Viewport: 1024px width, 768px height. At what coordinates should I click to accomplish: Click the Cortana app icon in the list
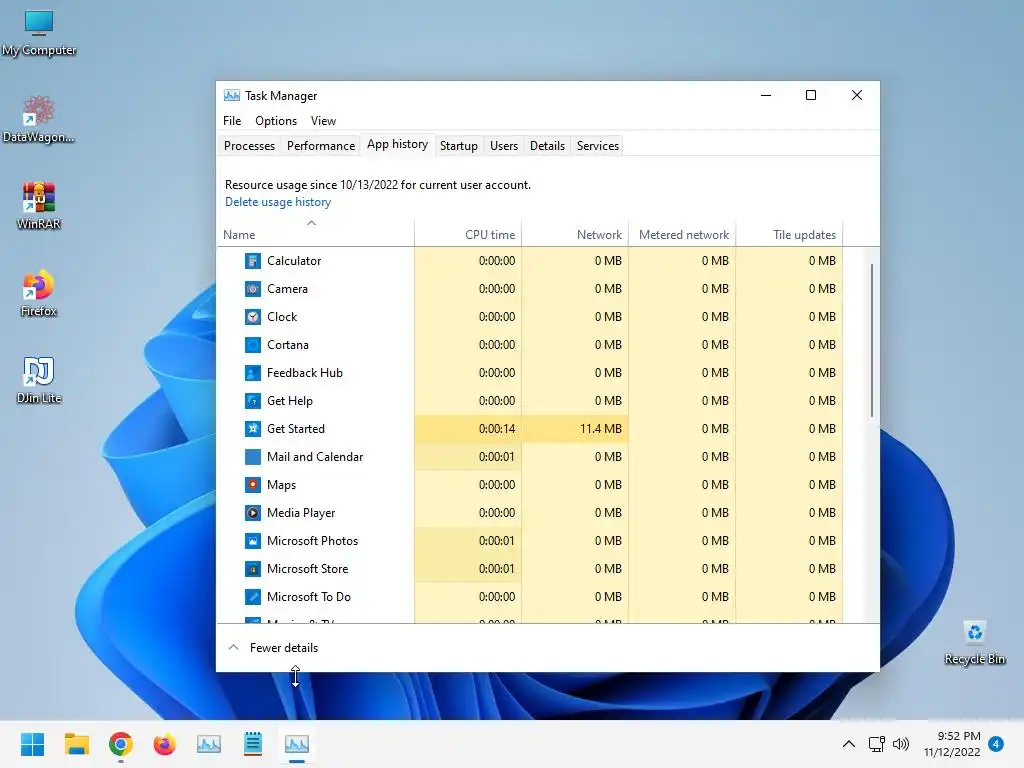[253, 345]
